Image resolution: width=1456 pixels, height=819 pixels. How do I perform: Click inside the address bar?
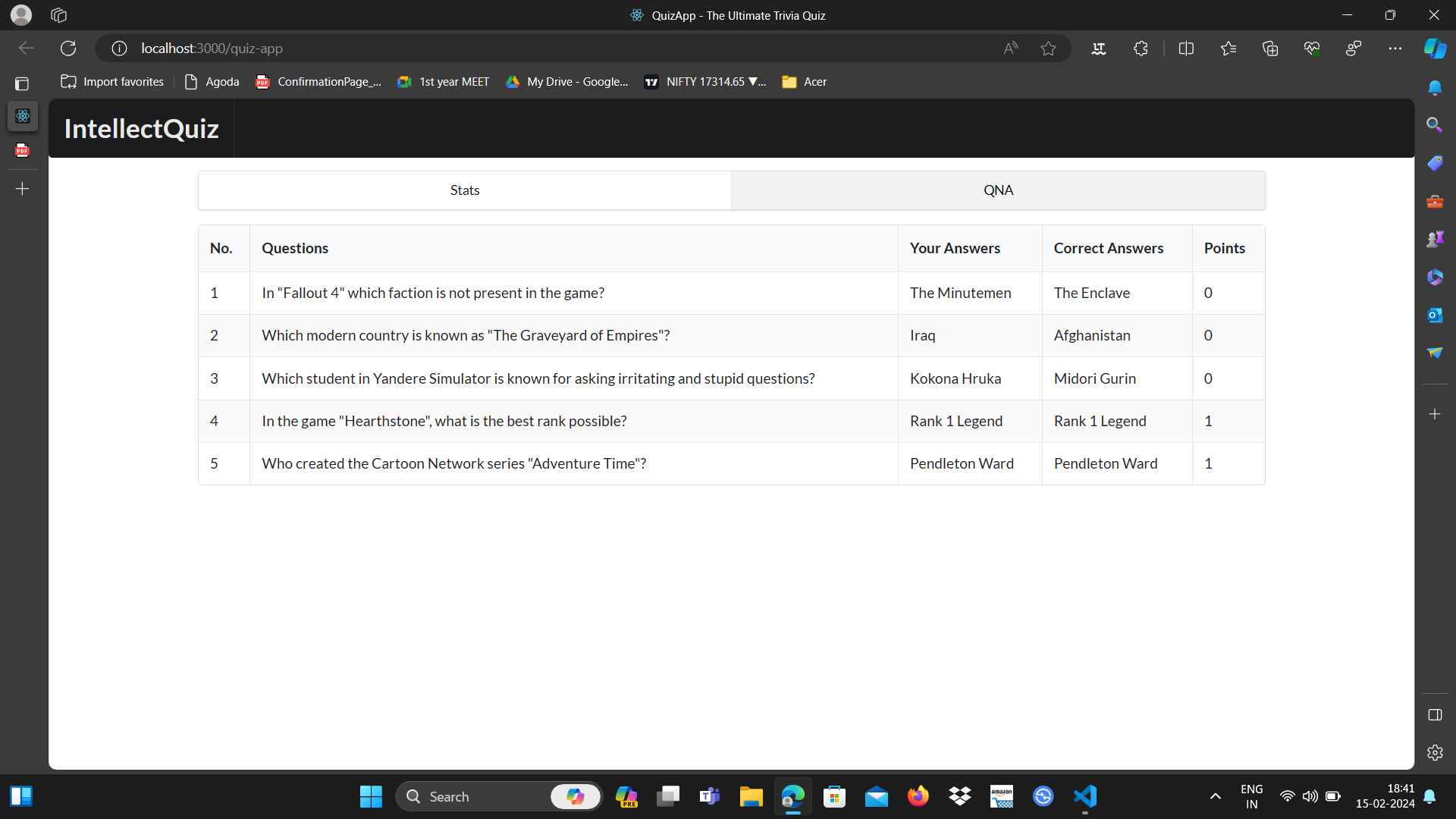[x=455, y=48]
